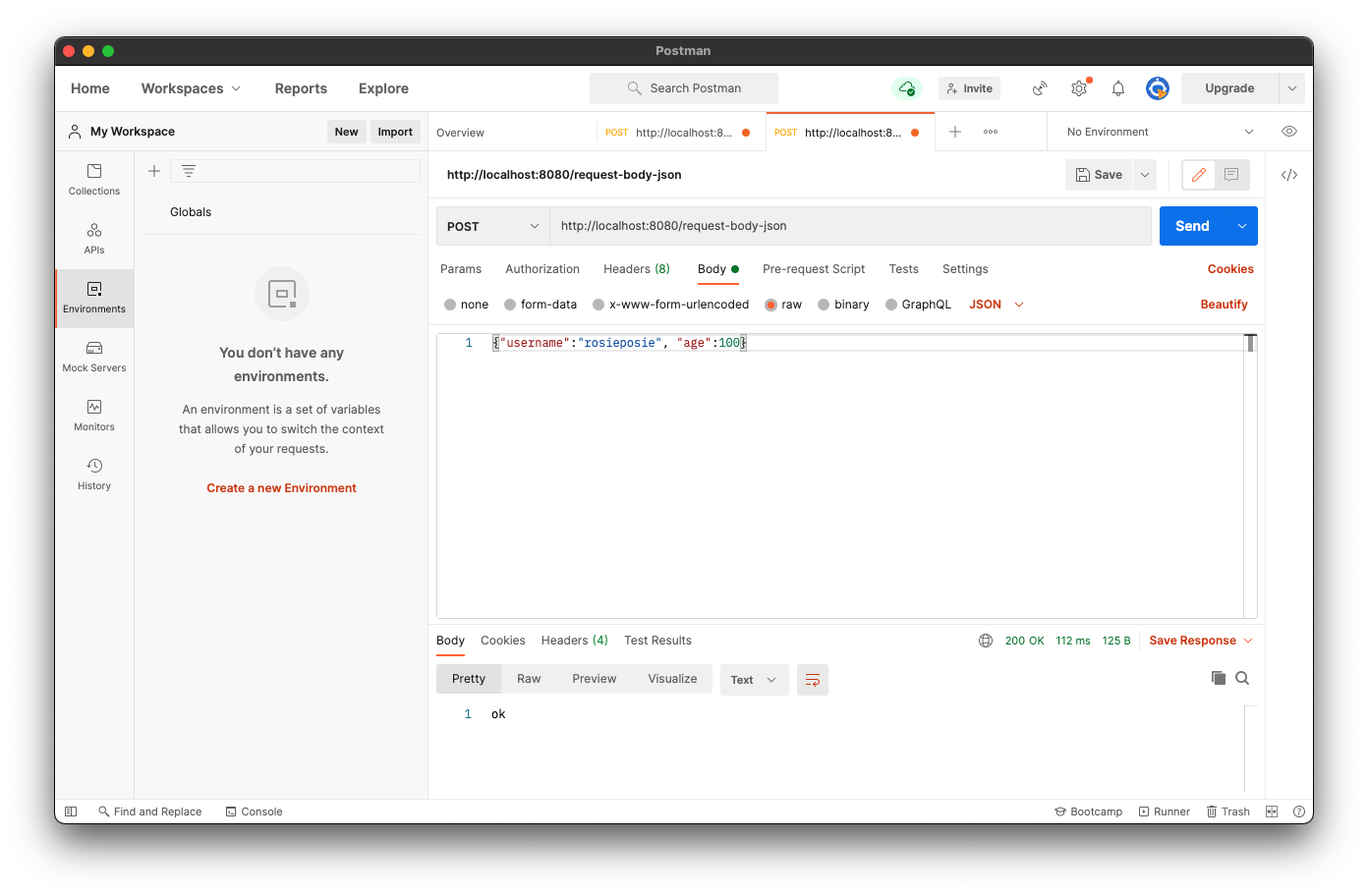
Task: Search within the response body
Action: click(1242, 678)
